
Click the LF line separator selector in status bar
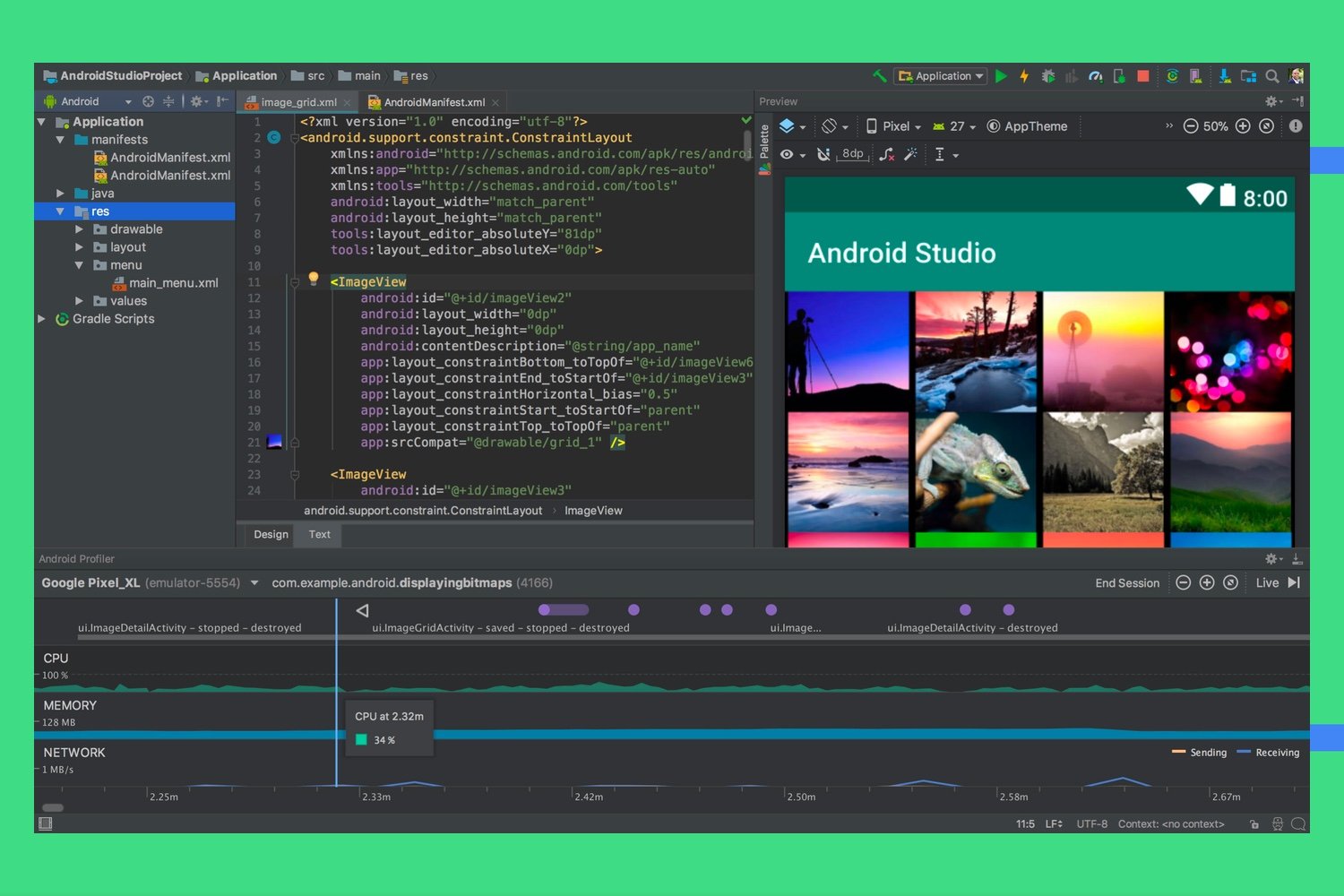click(x=1054, y=824)
